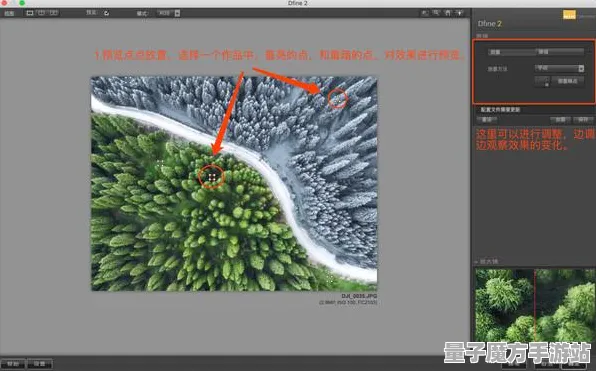Screen dimensions: 596x371
Task: Click the Help button at bottom left
Action: coord(13,364)
